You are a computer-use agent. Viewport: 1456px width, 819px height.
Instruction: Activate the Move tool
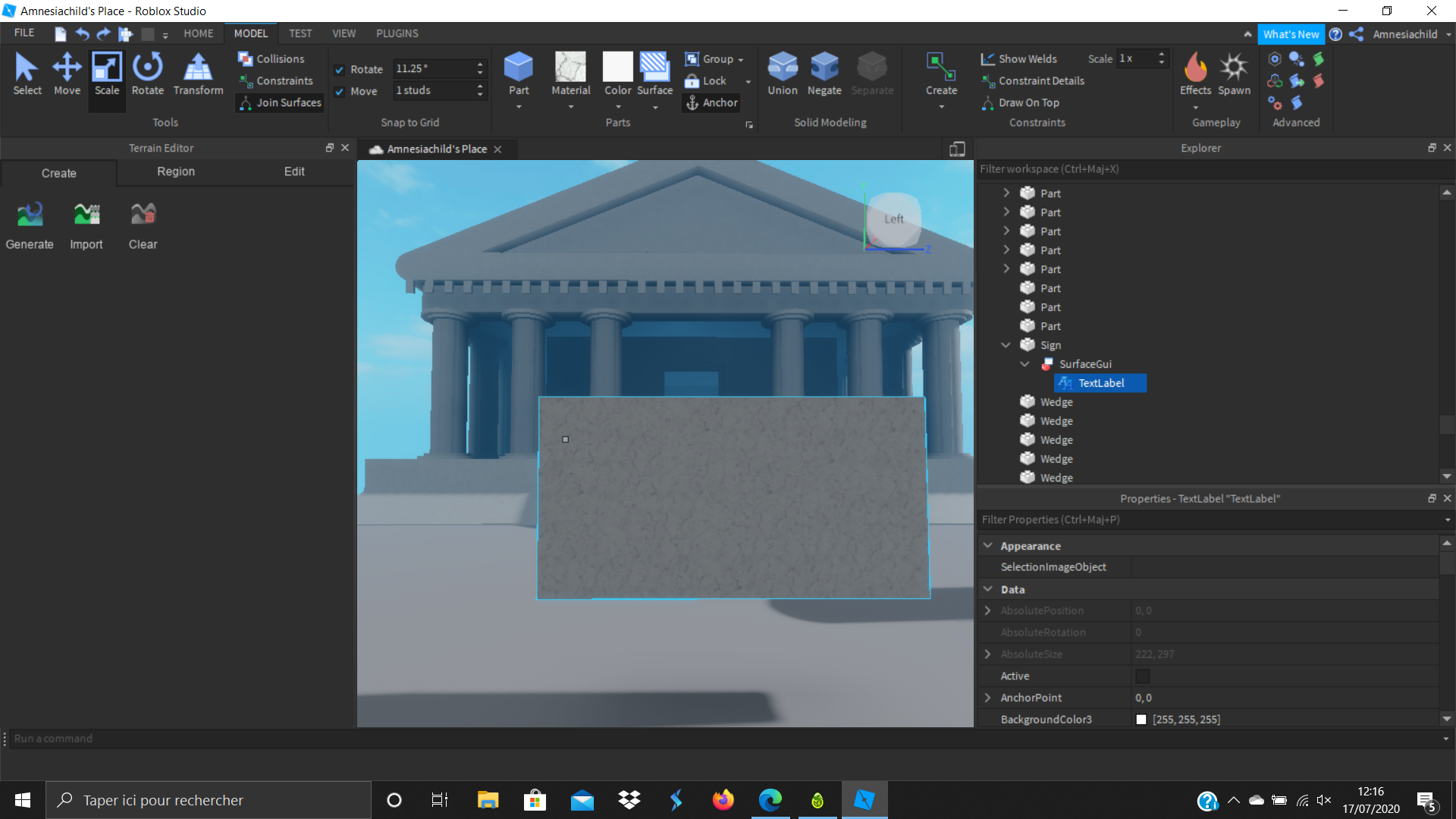(x=67, y=74)
